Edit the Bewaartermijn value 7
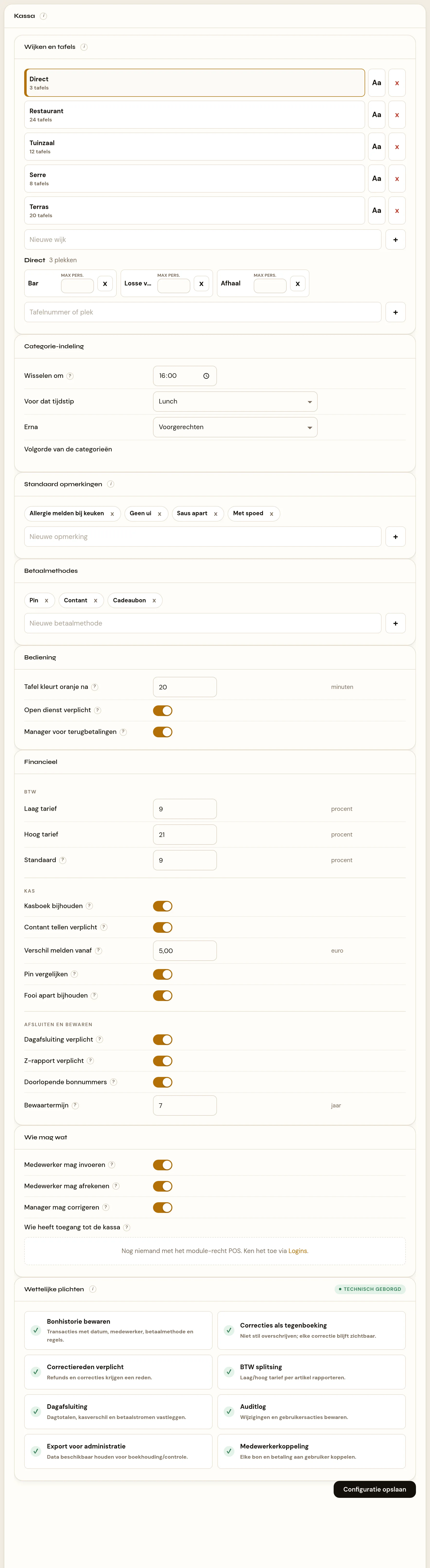Viewport: 430px width, 1568px height. pyautogui.click(x=184, y=1105)
